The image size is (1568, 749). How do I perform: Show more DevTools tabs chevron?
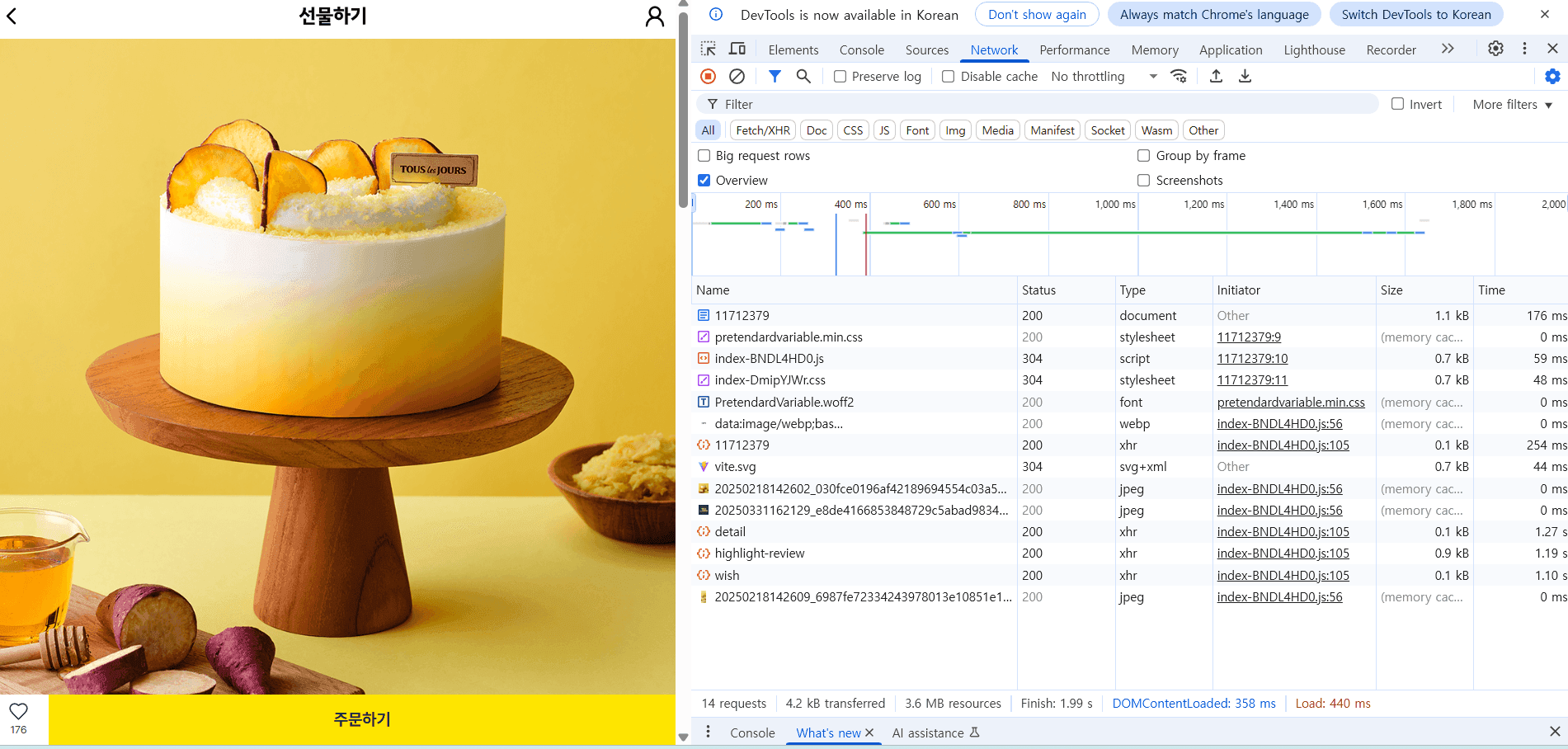[x=1448, y=49]
